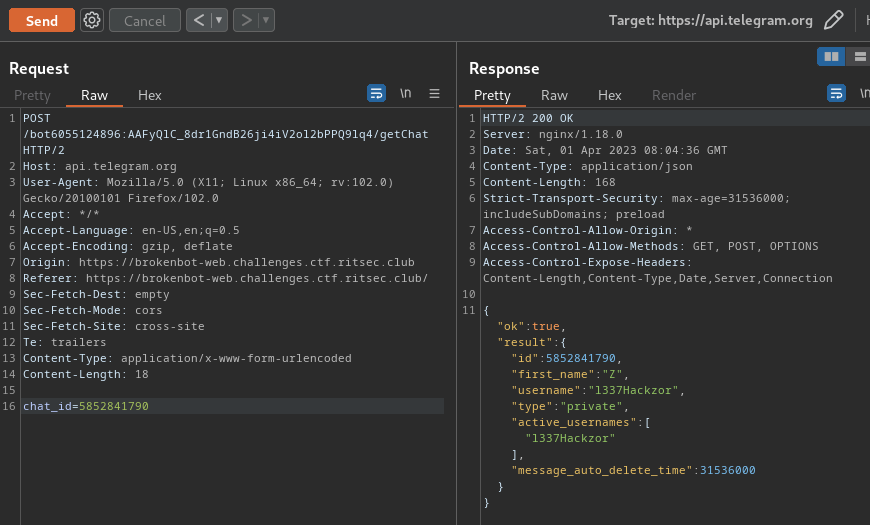Switch Request view to Pretty tab
Screen dimensions: 870x525
(32, 95)
